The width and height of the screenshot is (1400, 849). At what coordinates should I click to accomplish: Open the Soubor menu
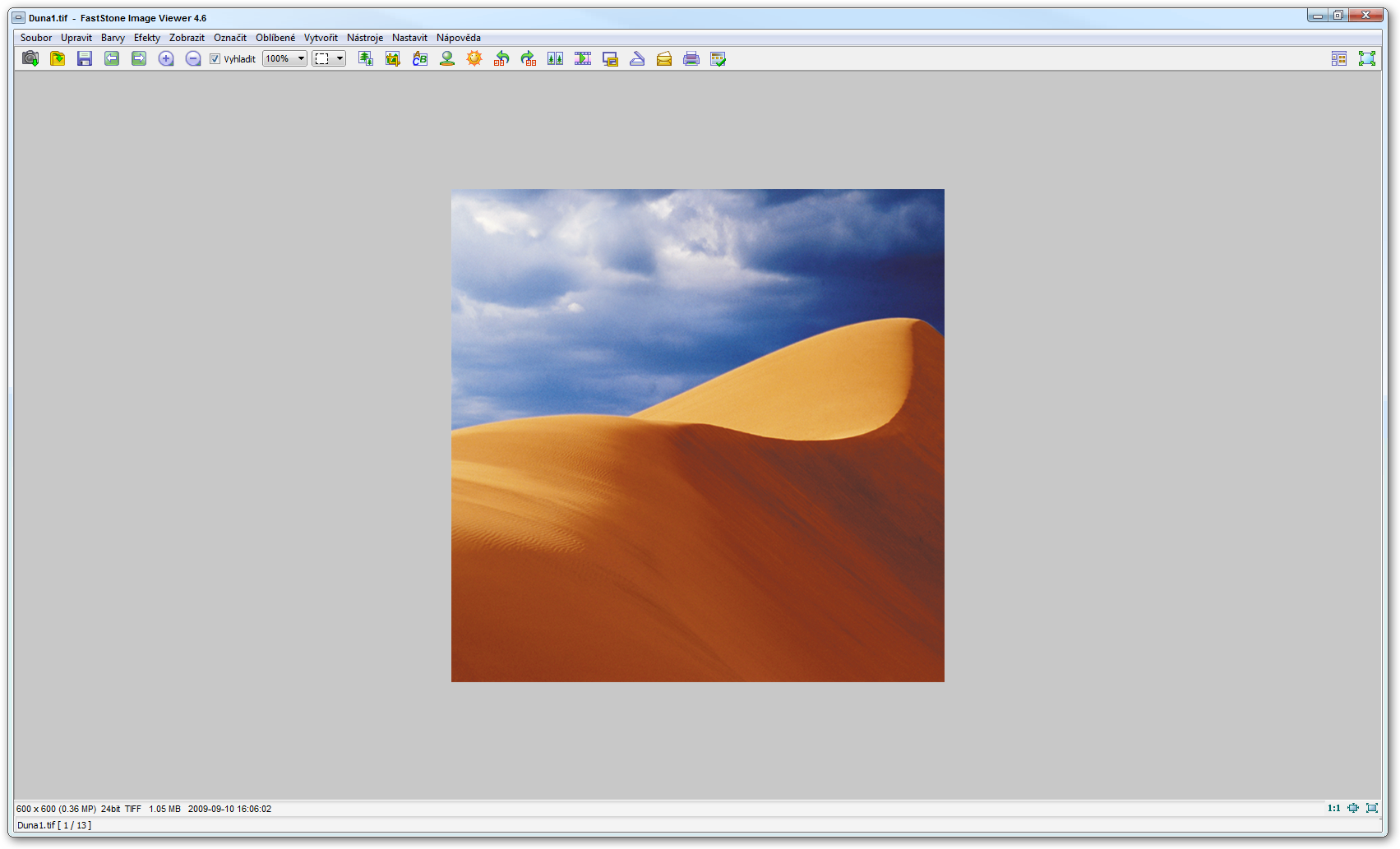36,38
